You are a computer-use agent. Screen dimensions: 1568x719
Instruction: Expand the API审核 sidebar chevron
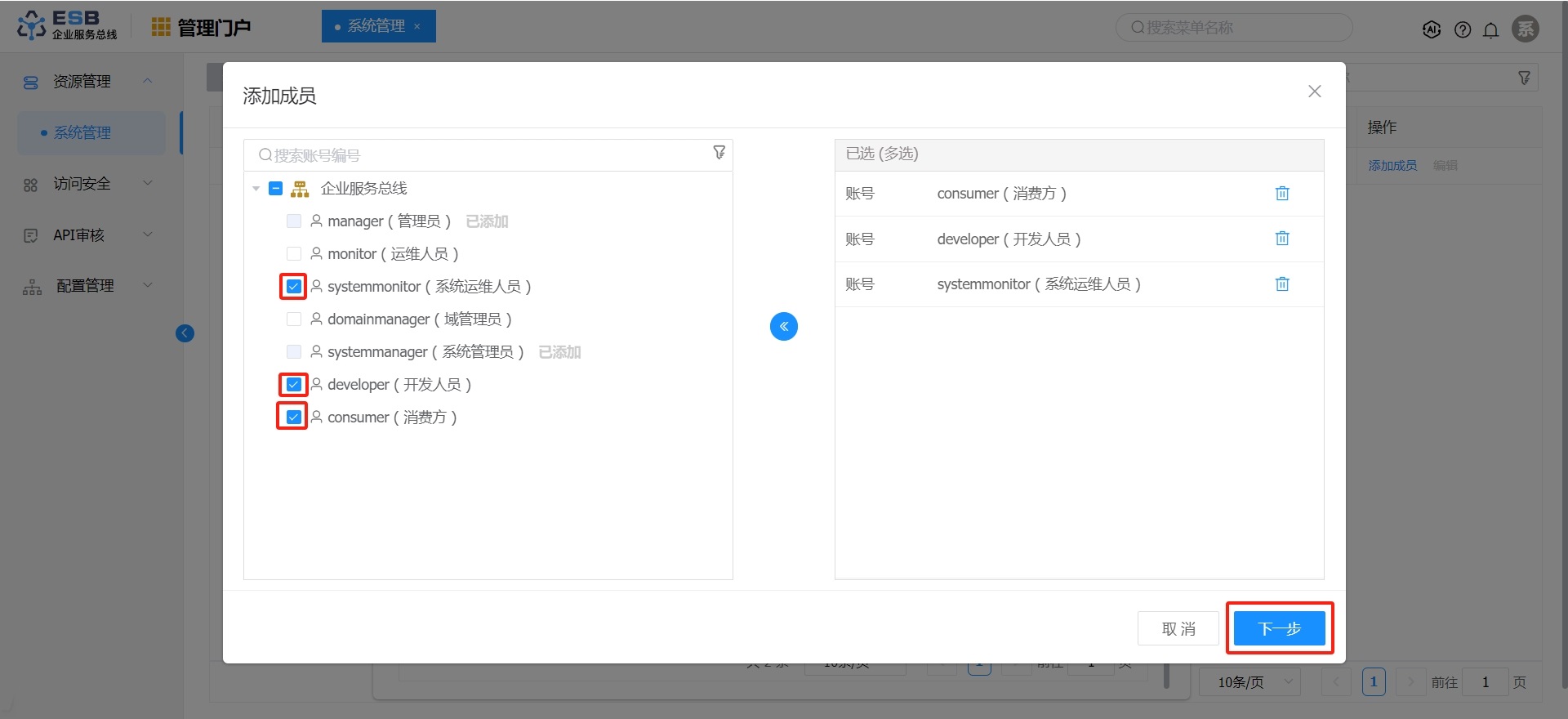point(148,234)
